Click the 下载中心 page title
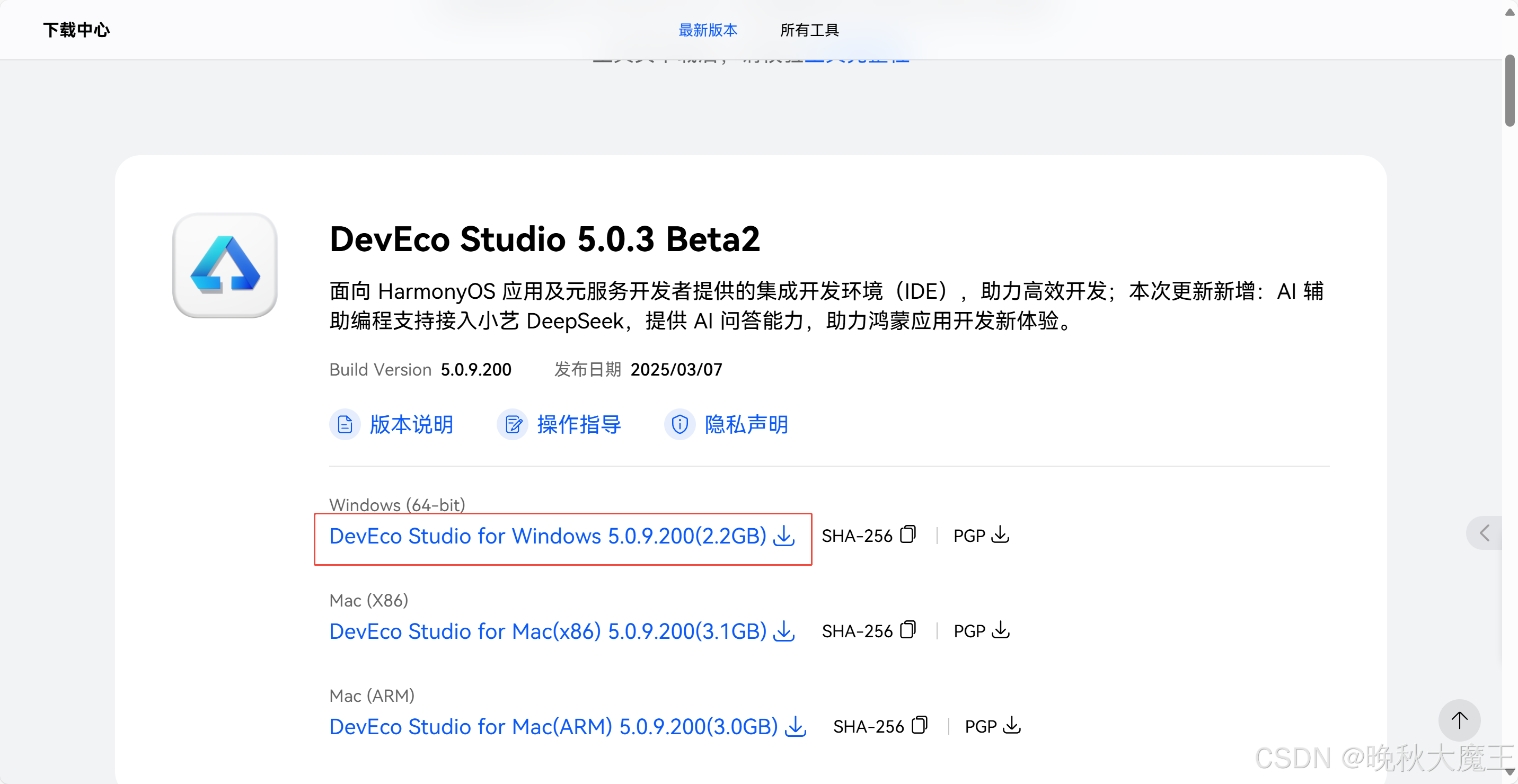This screenshot has height=784, width=1518. pyautogui.click(x=76, y=30)
